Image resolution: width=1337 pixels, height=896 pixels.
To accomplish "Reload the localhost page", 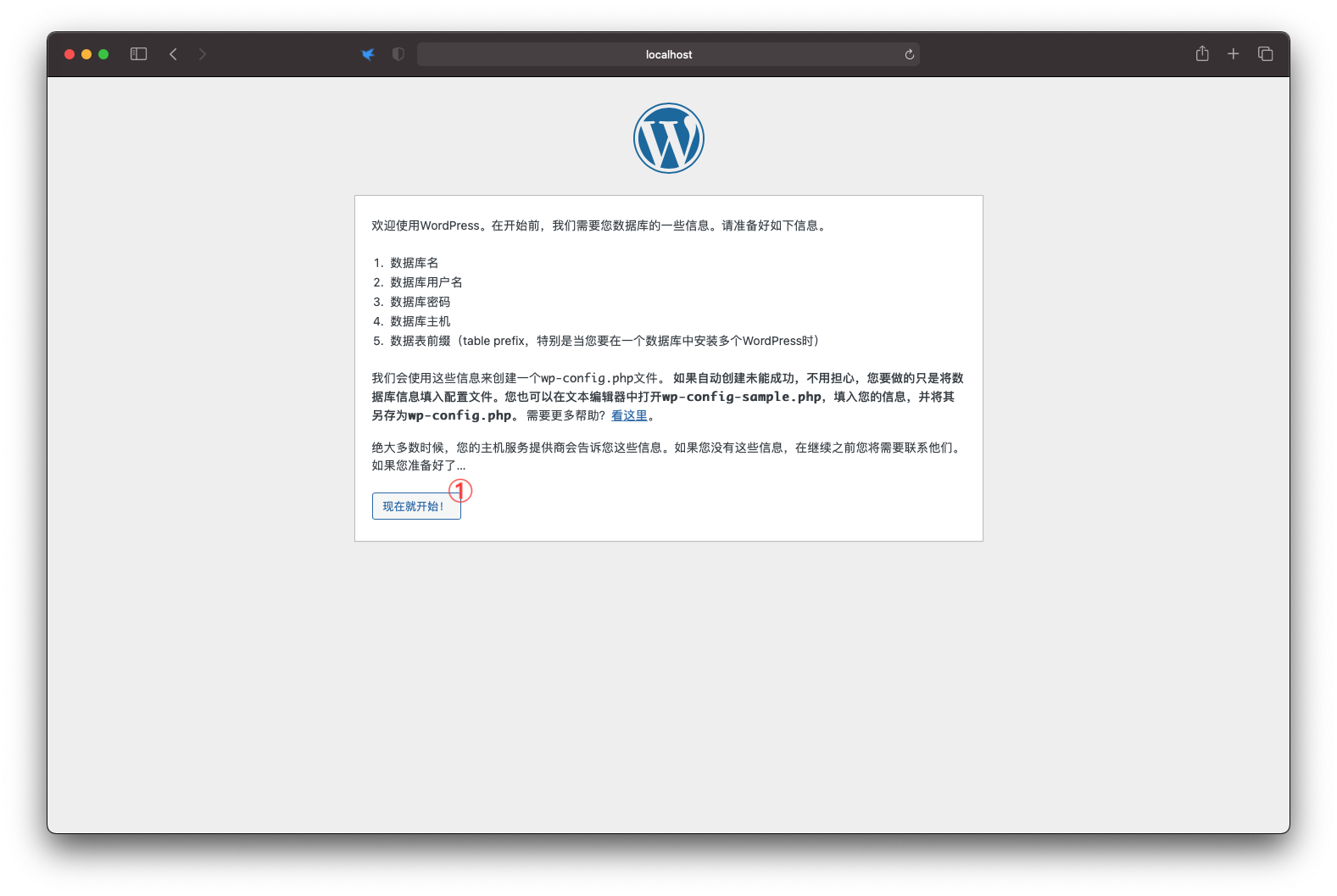I will pos(909,54).
